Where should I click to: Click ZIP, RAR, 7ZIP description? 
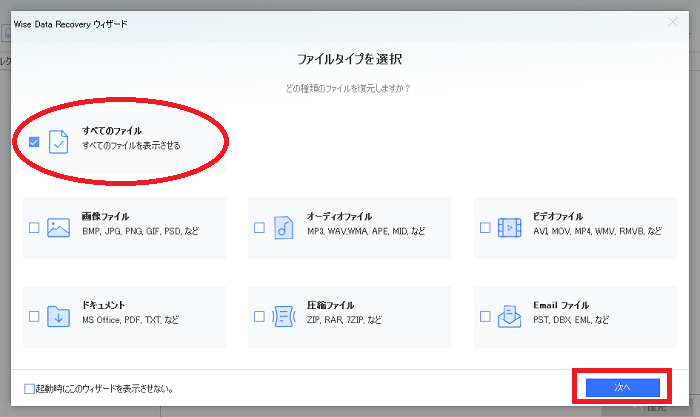pos(344,320)
